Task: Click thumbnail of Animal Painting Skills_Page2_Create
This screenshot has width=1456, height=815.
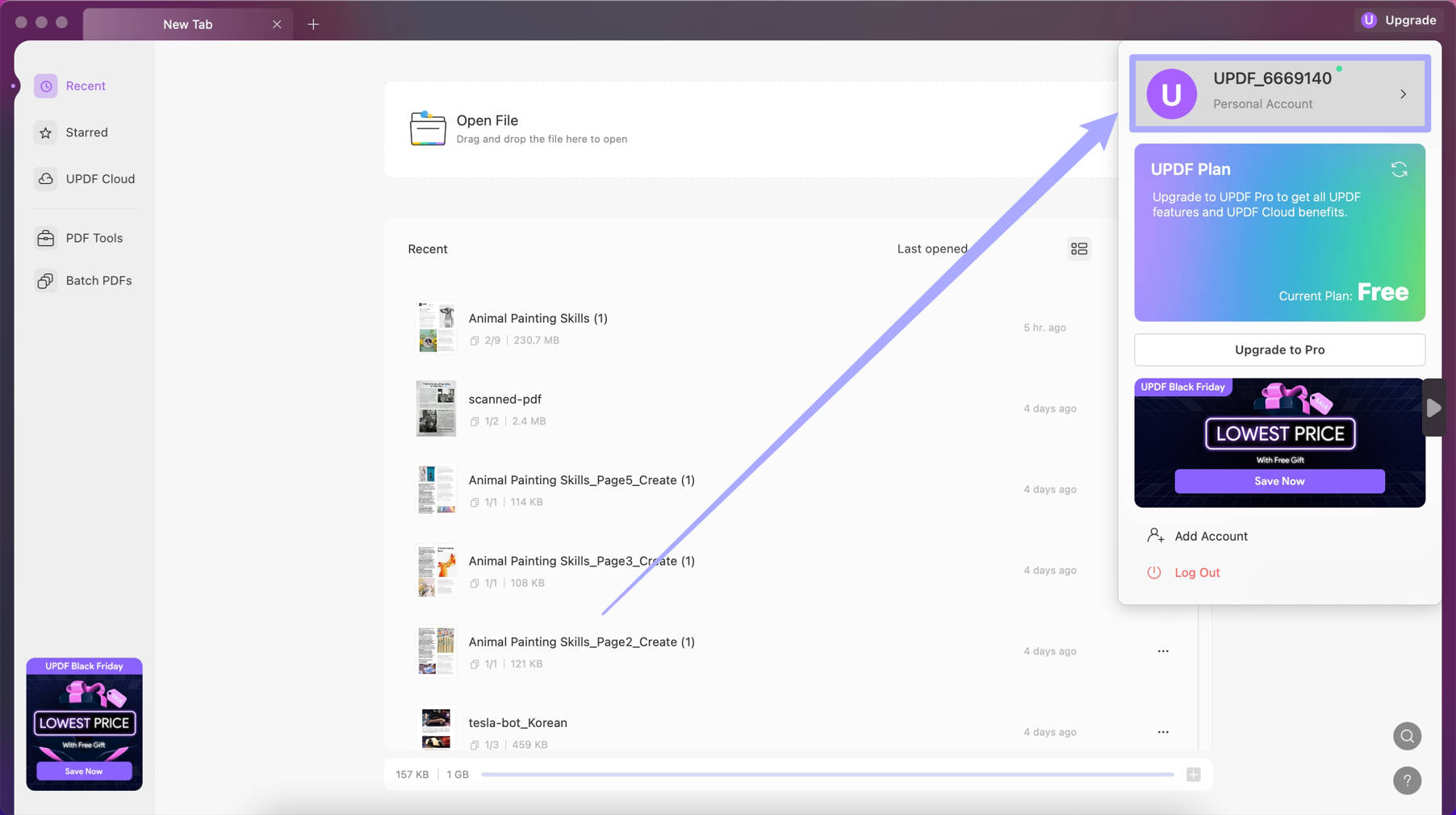Action: (x=436, y=650)
